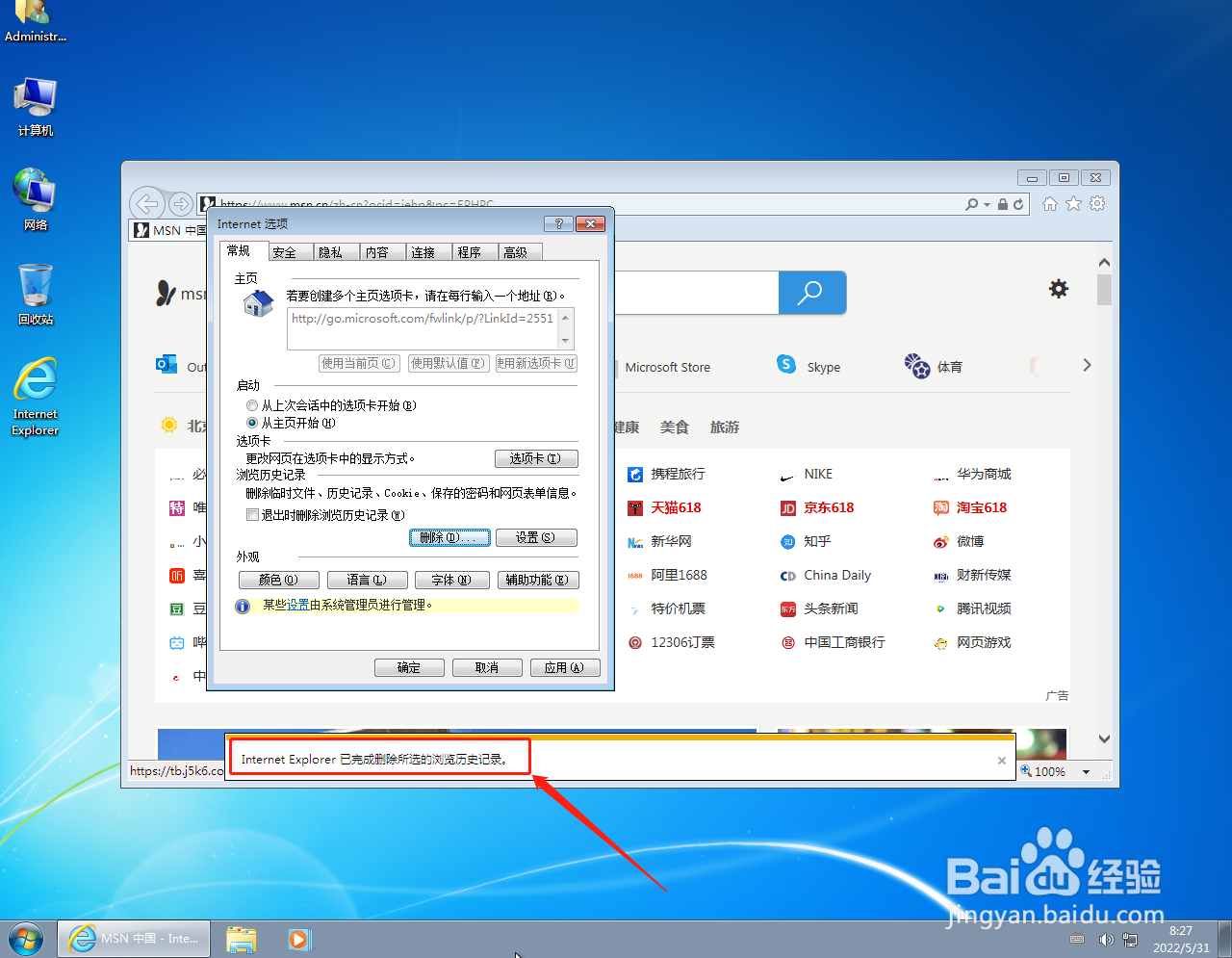
Task: Click the browser Forward arrow button
Action: pyautogui.click(x=180, y=204)
